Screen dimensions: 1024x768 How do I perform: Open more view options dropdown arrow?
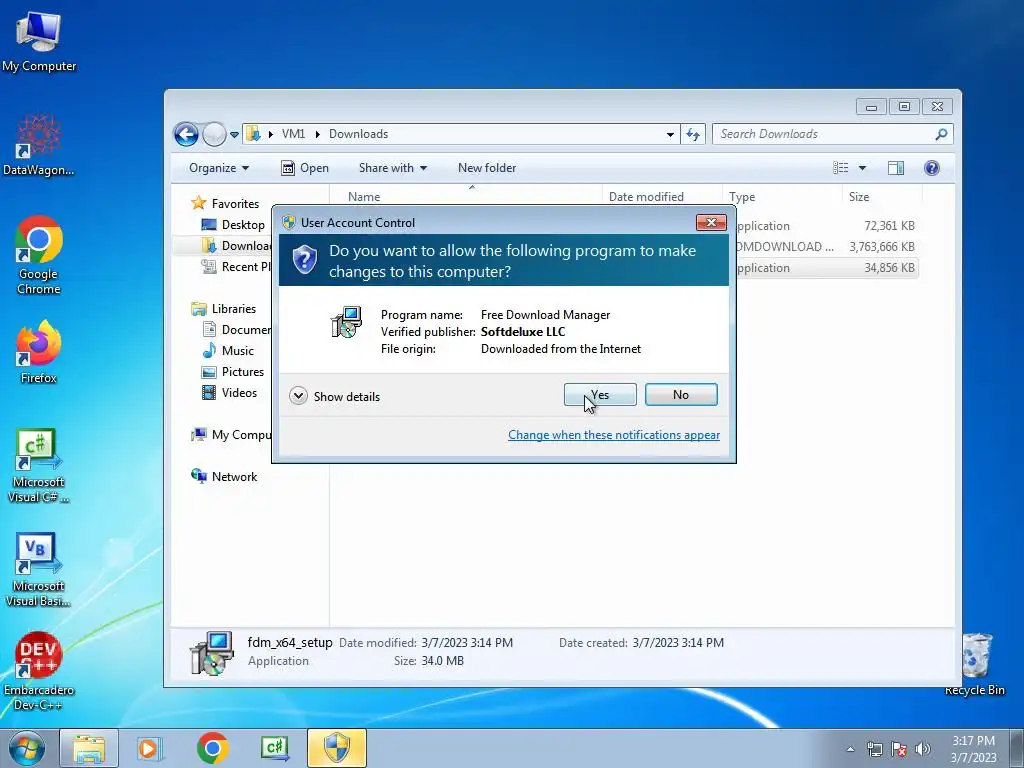pos(862,168)
